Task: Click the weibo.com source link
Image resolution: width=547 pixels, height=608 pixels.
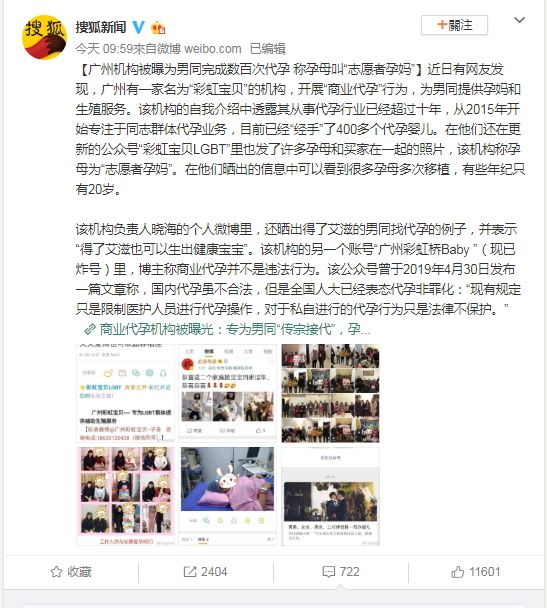Action: [212, 49]
